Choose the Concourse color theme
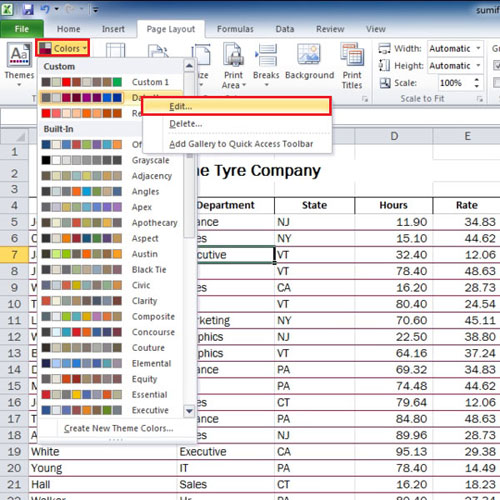 pyautogui.click(x=111, y=332)
